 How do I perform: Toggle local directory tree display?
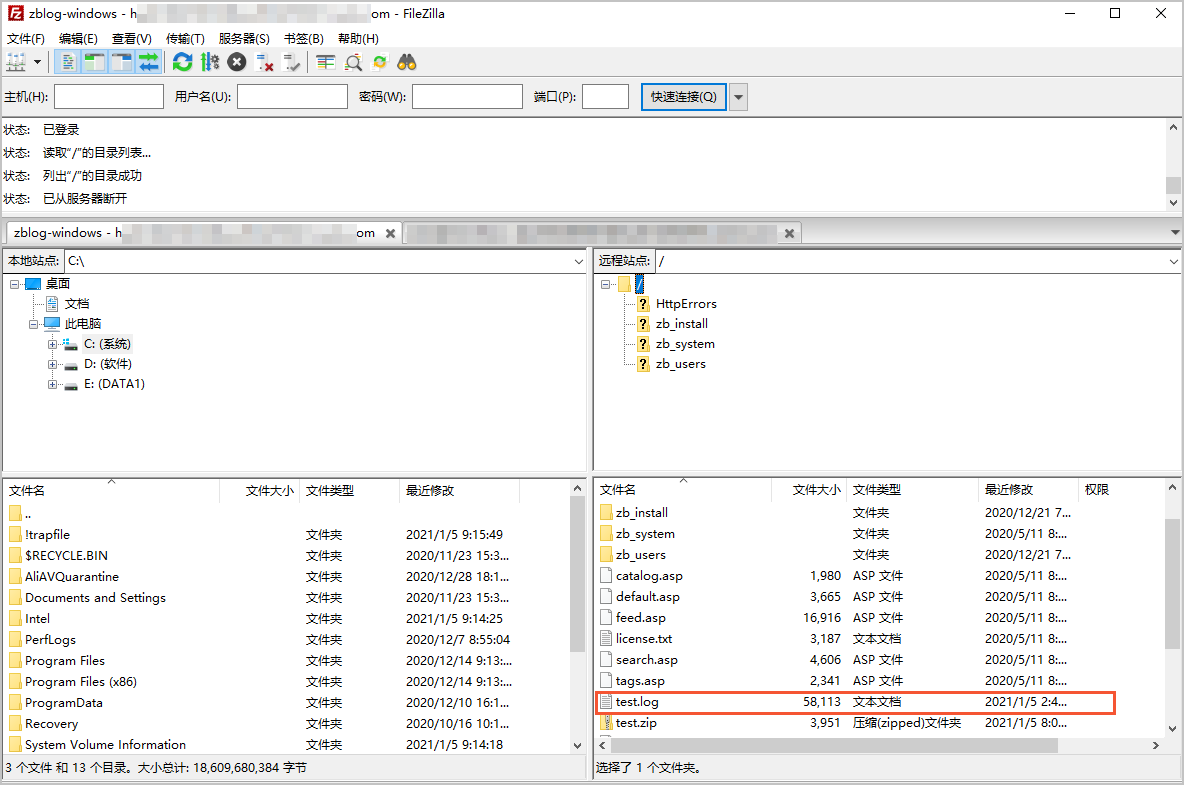click(x=94, y=62)
